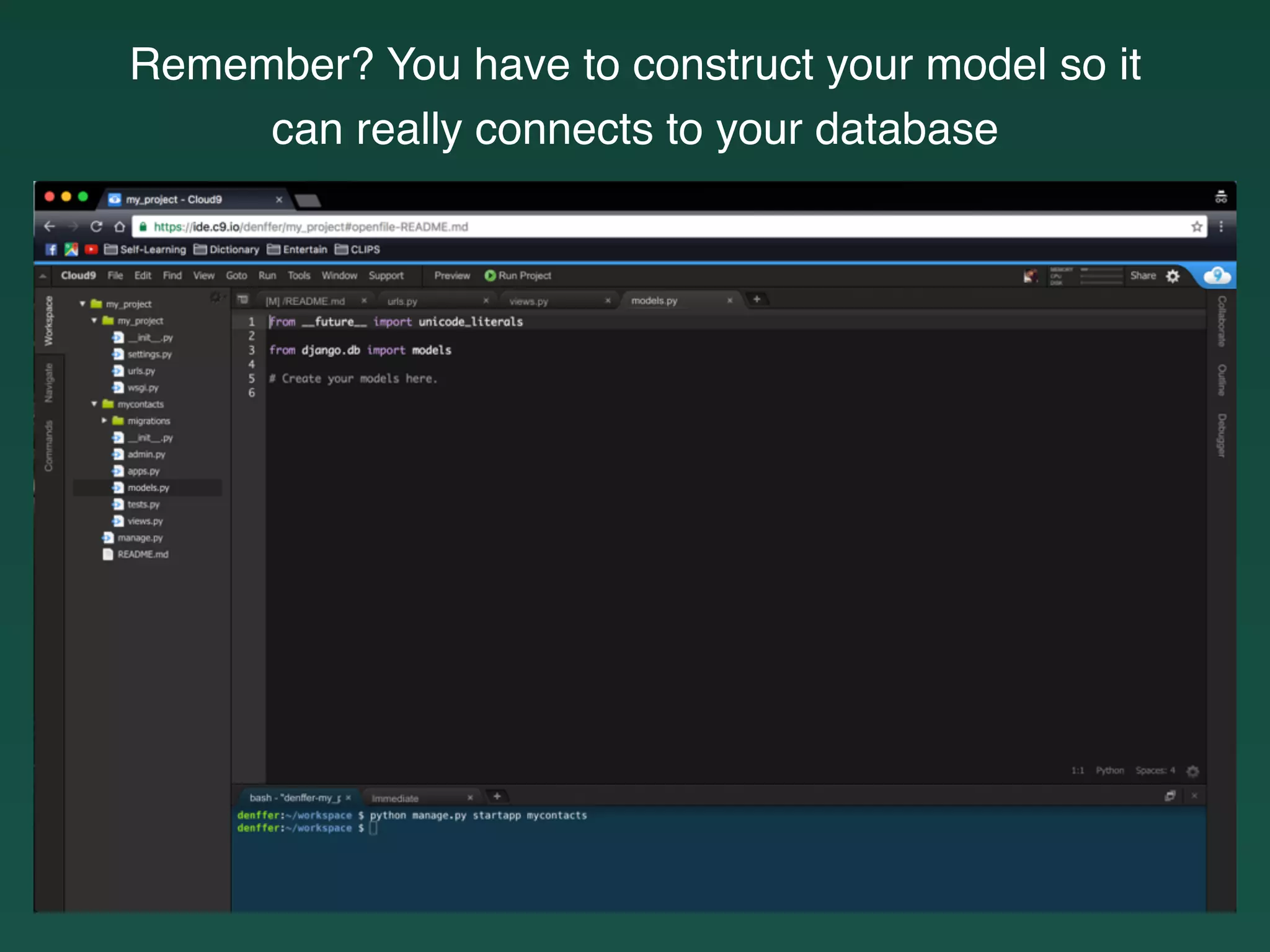Toggle the Workspace side panel
The height and width of the screenshot is (952, 1270).
click(49, 321)
